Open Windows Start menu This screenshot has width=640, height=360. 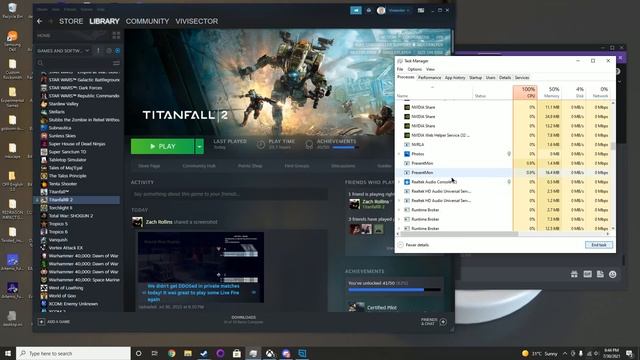tap(8, 353)
